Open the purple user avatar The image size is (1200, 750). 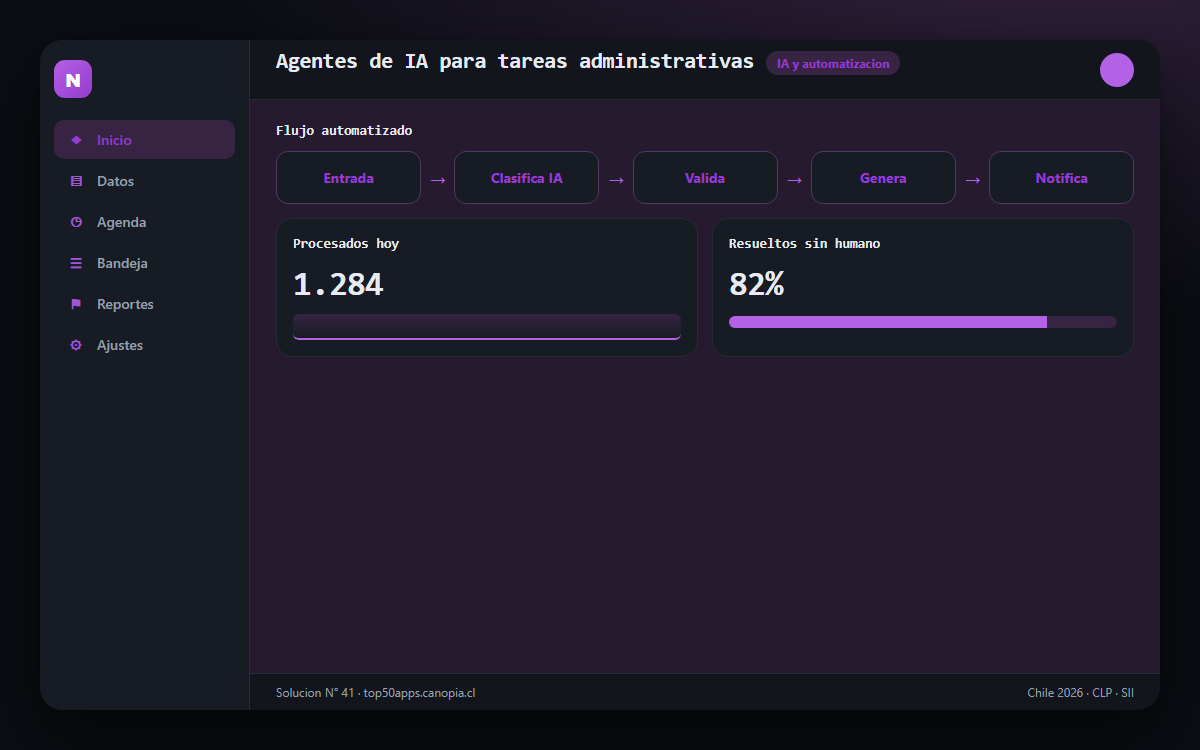click(1117, 70)
